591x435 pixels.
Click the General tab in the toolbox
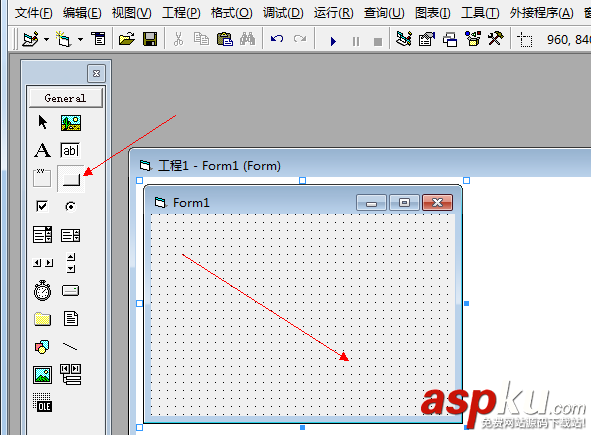pos(65,98)
